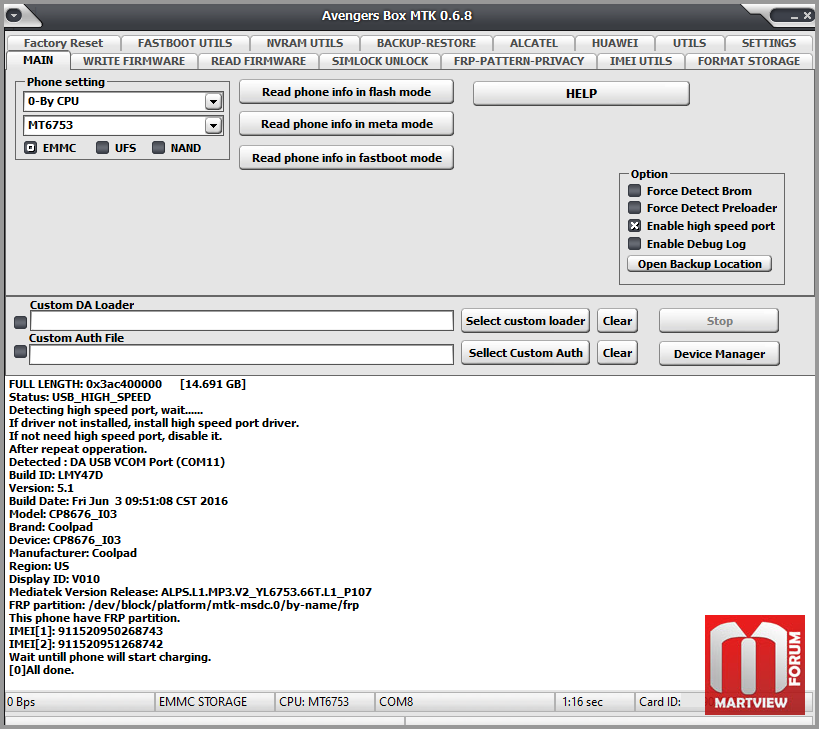819x729 pixels.
Task: Click the Detected : DA USB VCOM Port line
Action: [x=117, y=462]
